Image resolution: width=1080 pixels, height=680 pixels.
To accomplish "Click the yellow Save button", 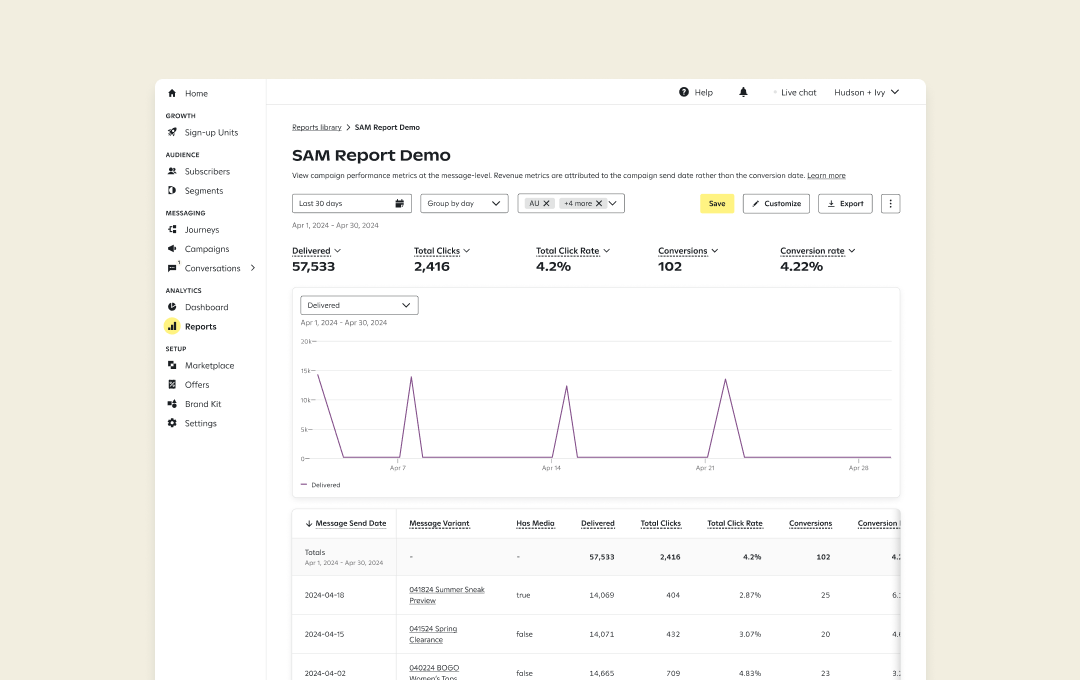I will (717, 203).
